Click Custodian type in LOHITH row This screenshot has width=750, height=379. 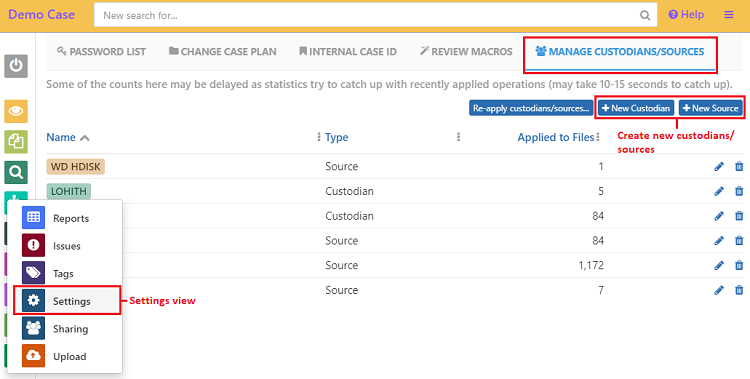click(349, 191)
